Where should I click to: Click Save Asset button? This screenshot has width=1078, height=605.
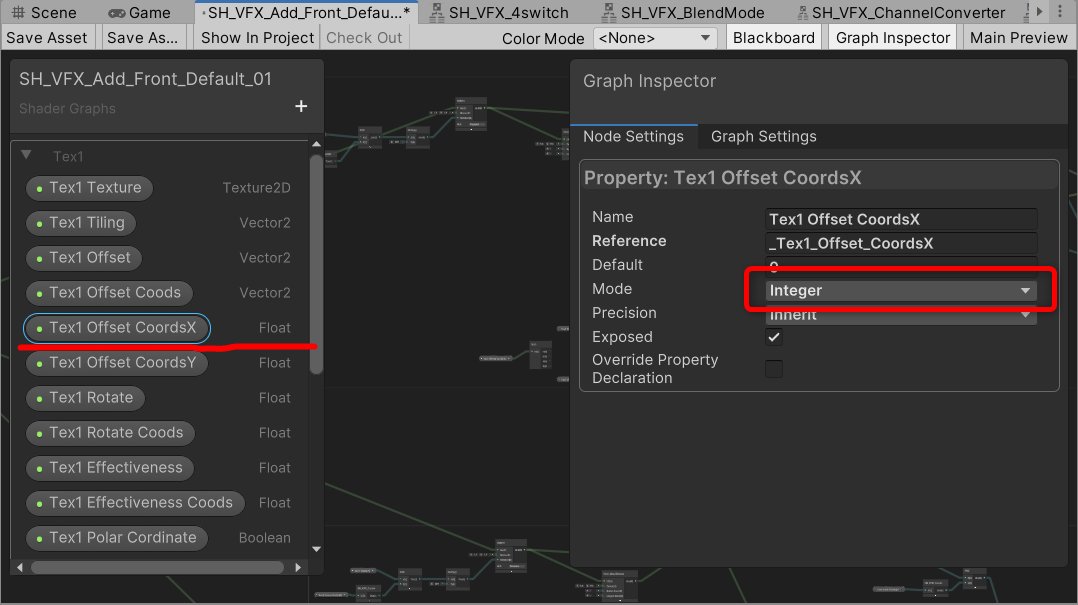[x=47, y=38]
